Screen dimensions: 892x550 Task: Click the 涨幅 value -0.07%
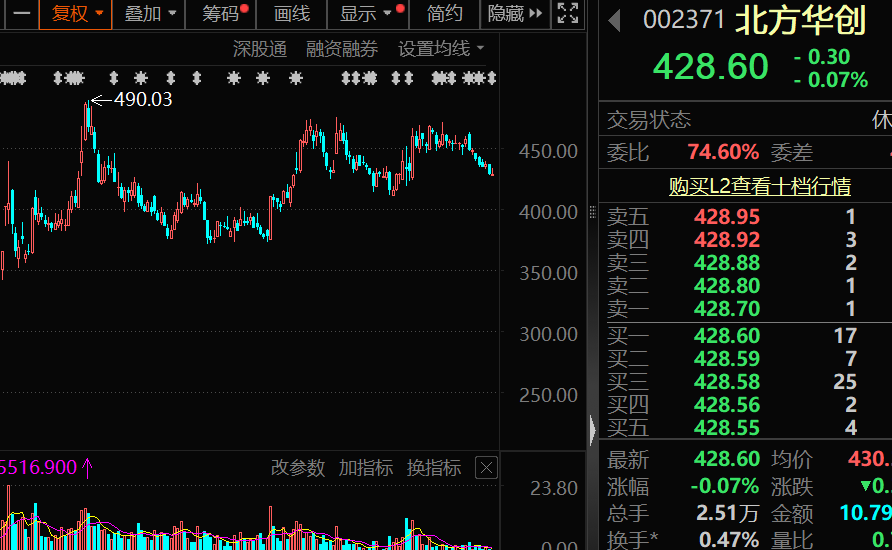pos(724,486)
